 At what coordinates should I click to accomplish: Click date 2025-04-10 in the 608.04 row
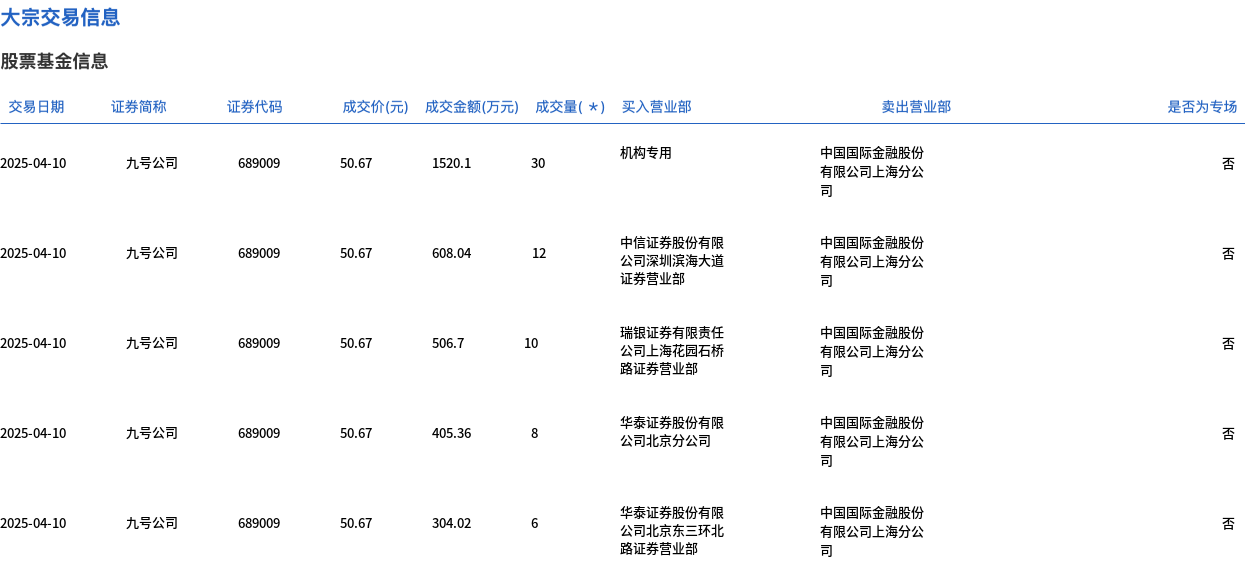pos(33,253)
